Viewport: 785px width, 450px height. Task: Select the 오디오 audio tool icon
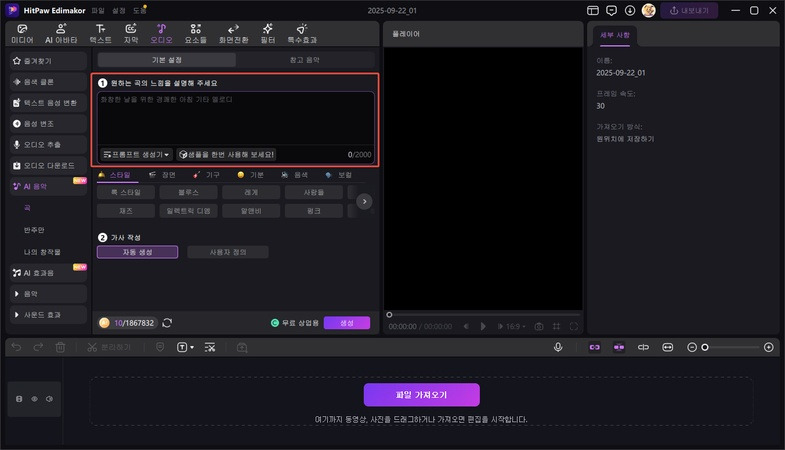point(161,34)
